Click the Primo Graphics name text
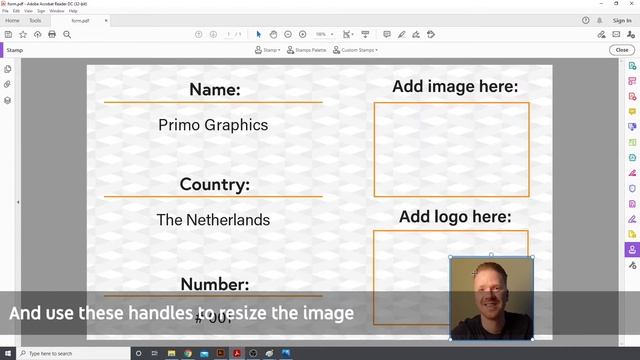This screenshot has height=360, width=640. pyautogui.click(x=213, y=125)
